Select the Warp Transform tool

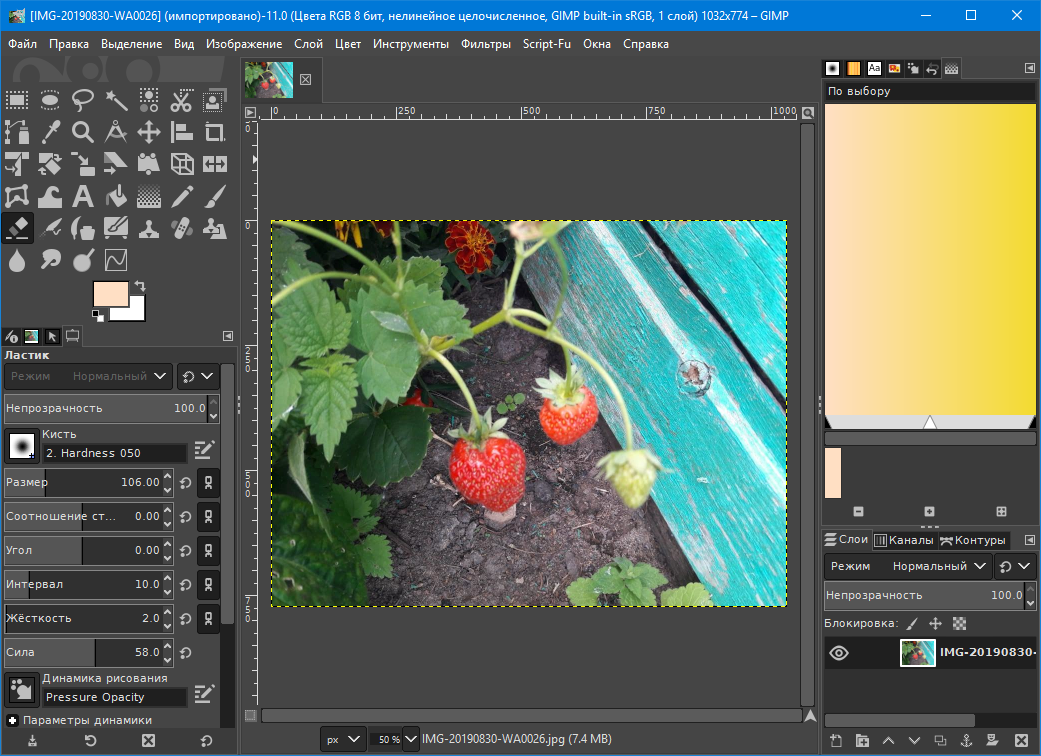point(50,196)
